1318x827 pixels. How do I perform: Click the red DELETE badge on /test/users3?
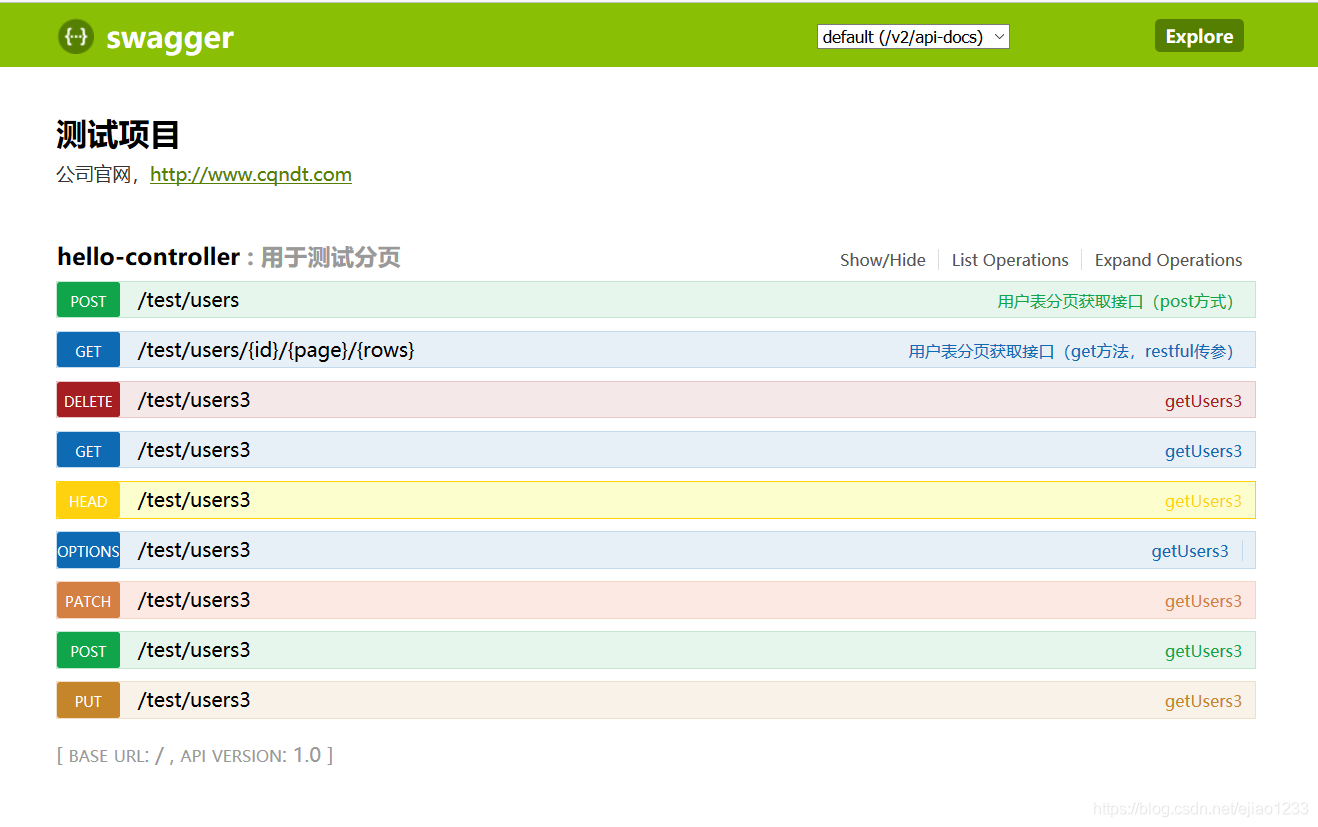tap(87, 400)
